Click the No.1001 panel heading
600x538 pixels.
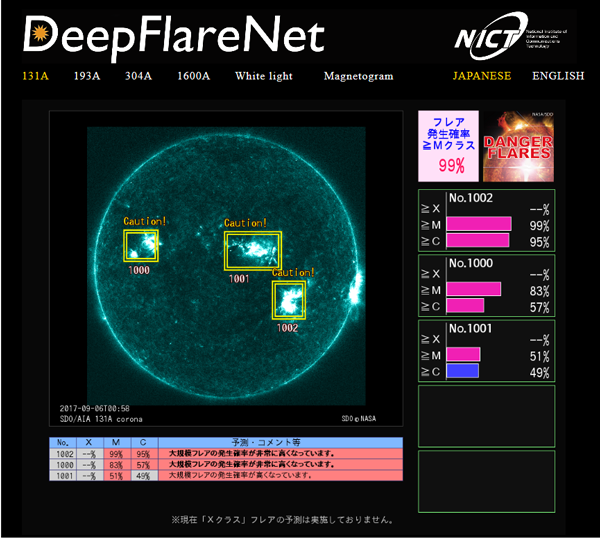[x=470, y=328]
